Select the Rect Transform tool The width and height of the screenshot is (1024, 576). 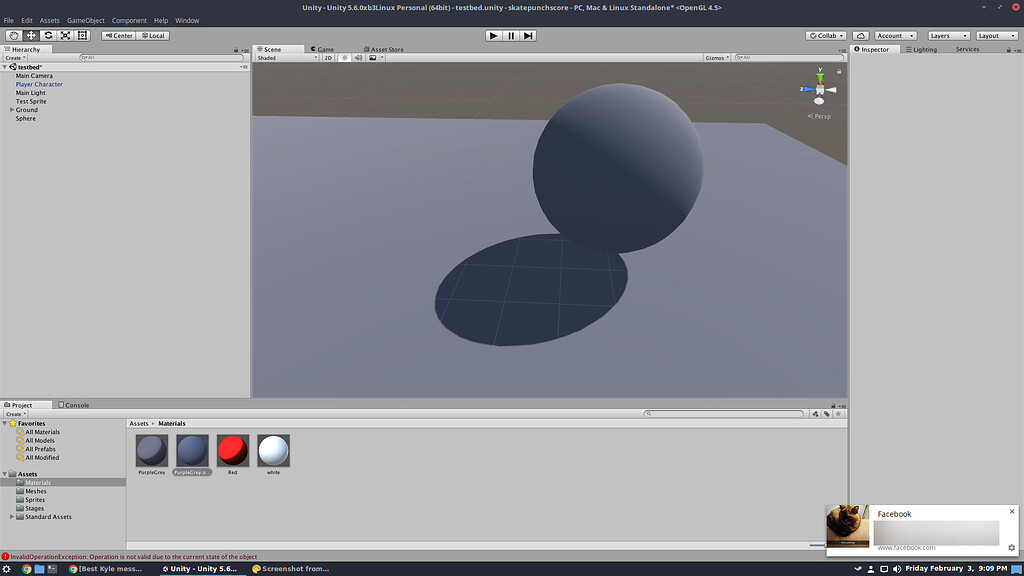[82, 35]
